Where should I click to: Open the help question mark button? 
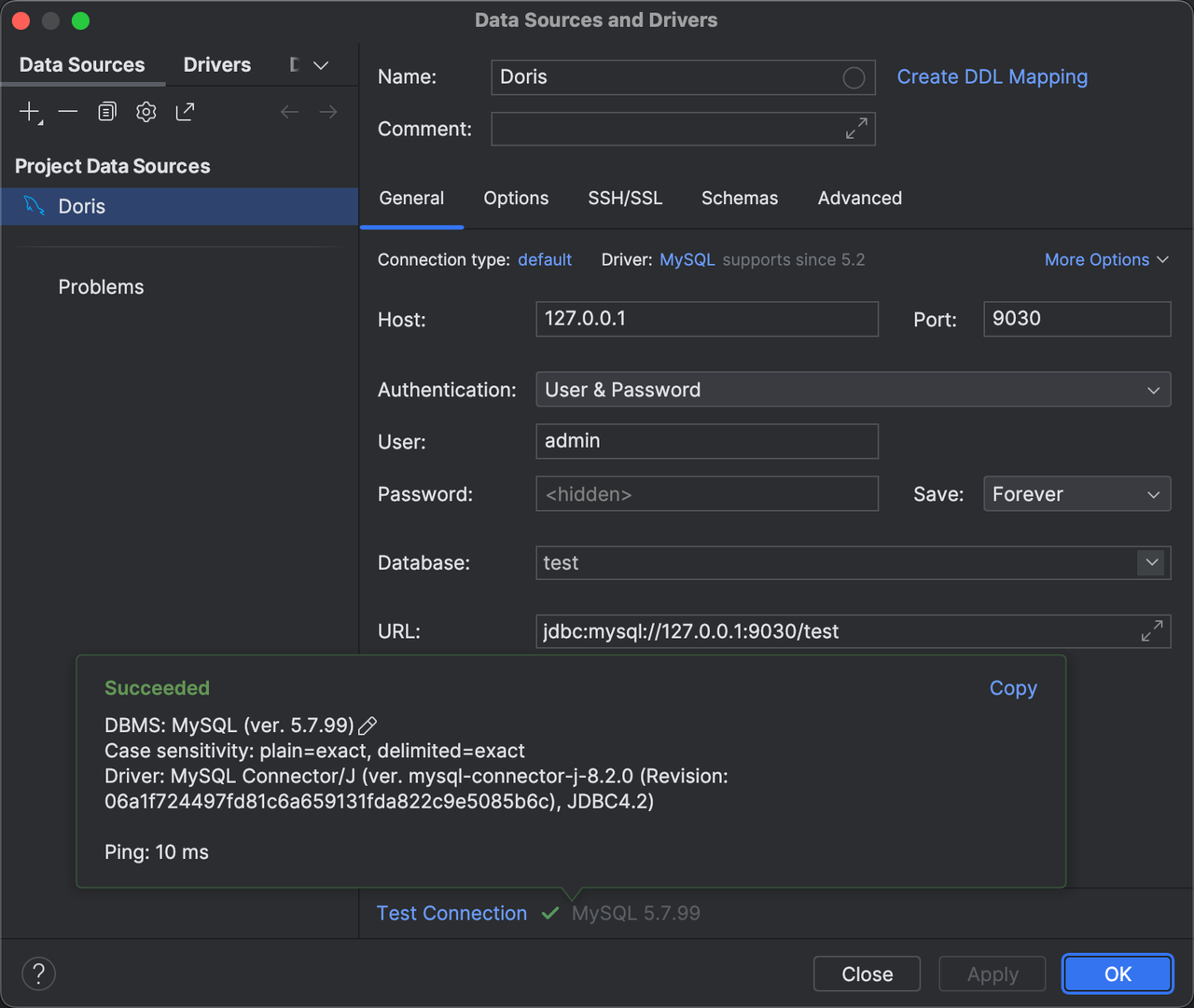tap(38, 973)
